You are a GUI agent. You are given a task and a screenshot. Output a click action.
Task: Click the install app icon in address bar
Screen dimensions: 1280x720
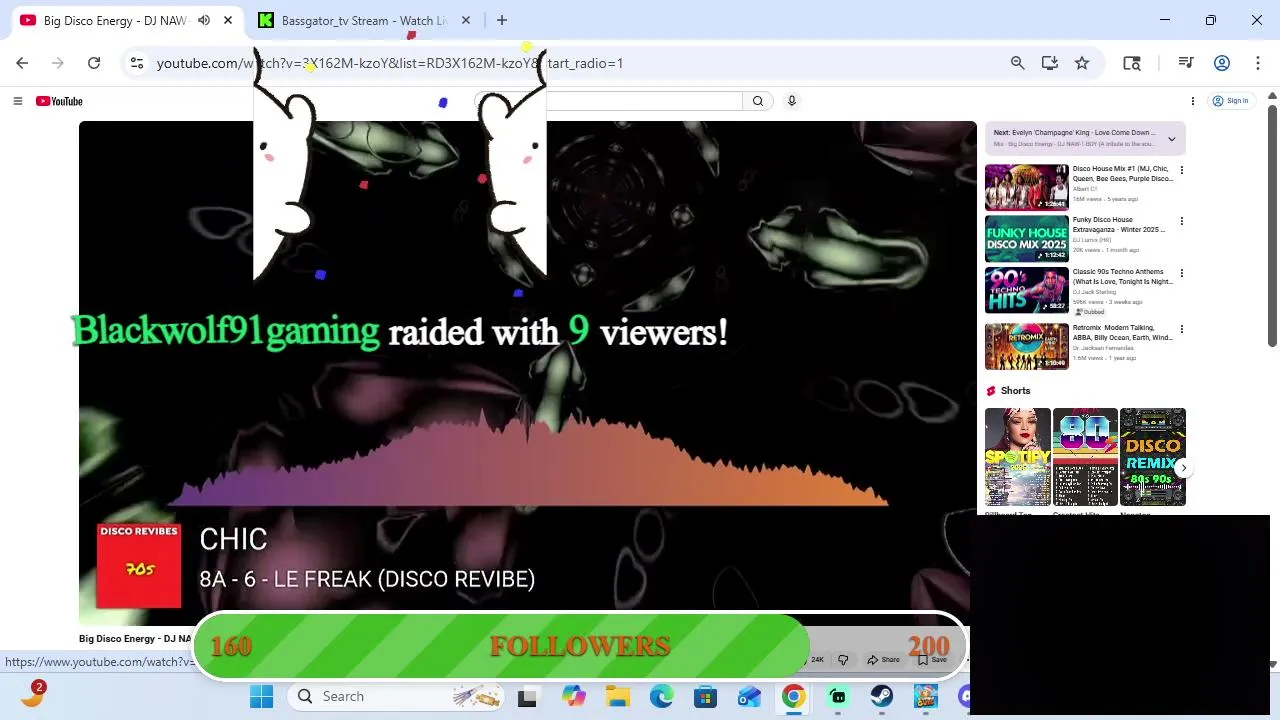coord(1049,63)
